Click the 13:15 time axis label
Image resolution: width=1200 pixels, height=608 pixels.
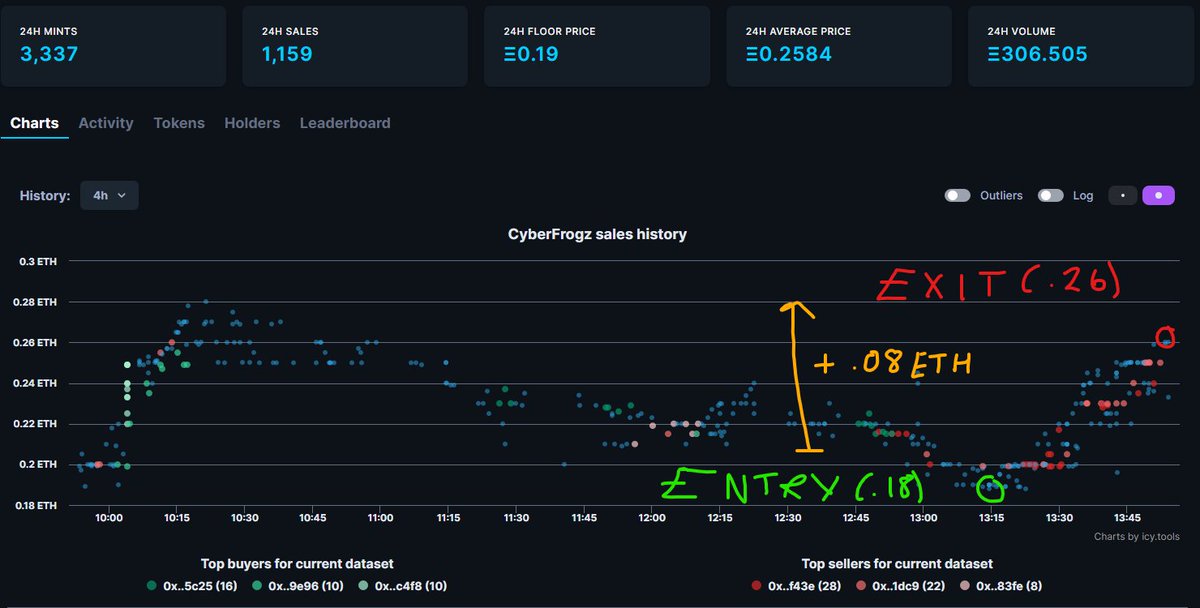point(992,518)
